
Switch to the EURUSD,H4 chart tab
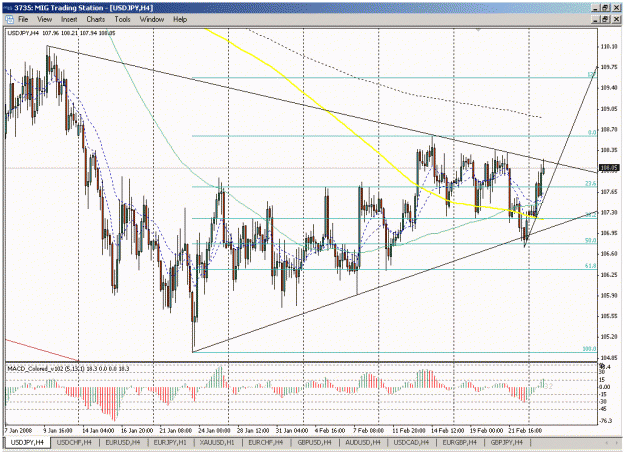122,442
